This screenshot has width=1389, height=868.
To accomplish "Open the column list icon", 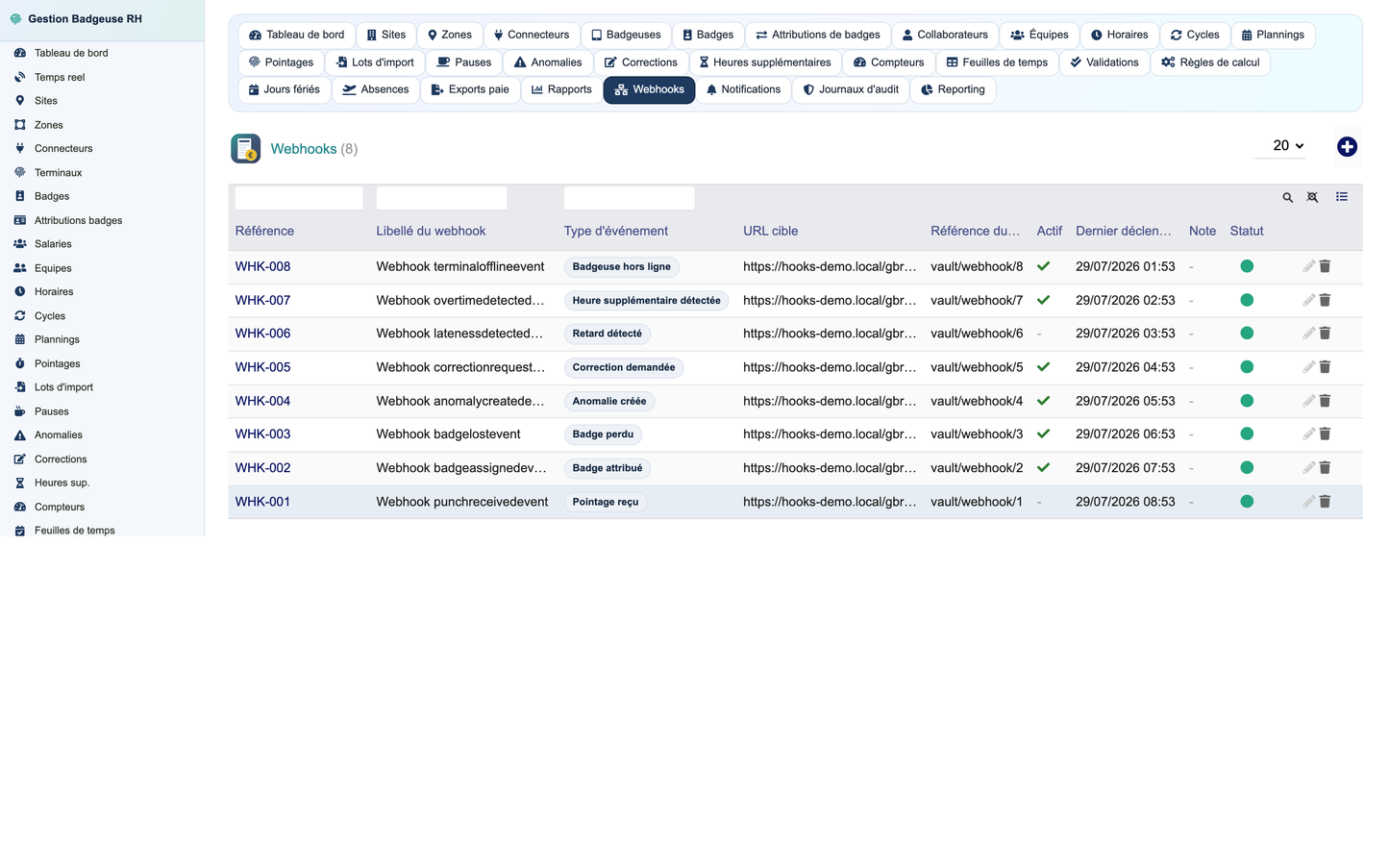I will coord(1342,197).
